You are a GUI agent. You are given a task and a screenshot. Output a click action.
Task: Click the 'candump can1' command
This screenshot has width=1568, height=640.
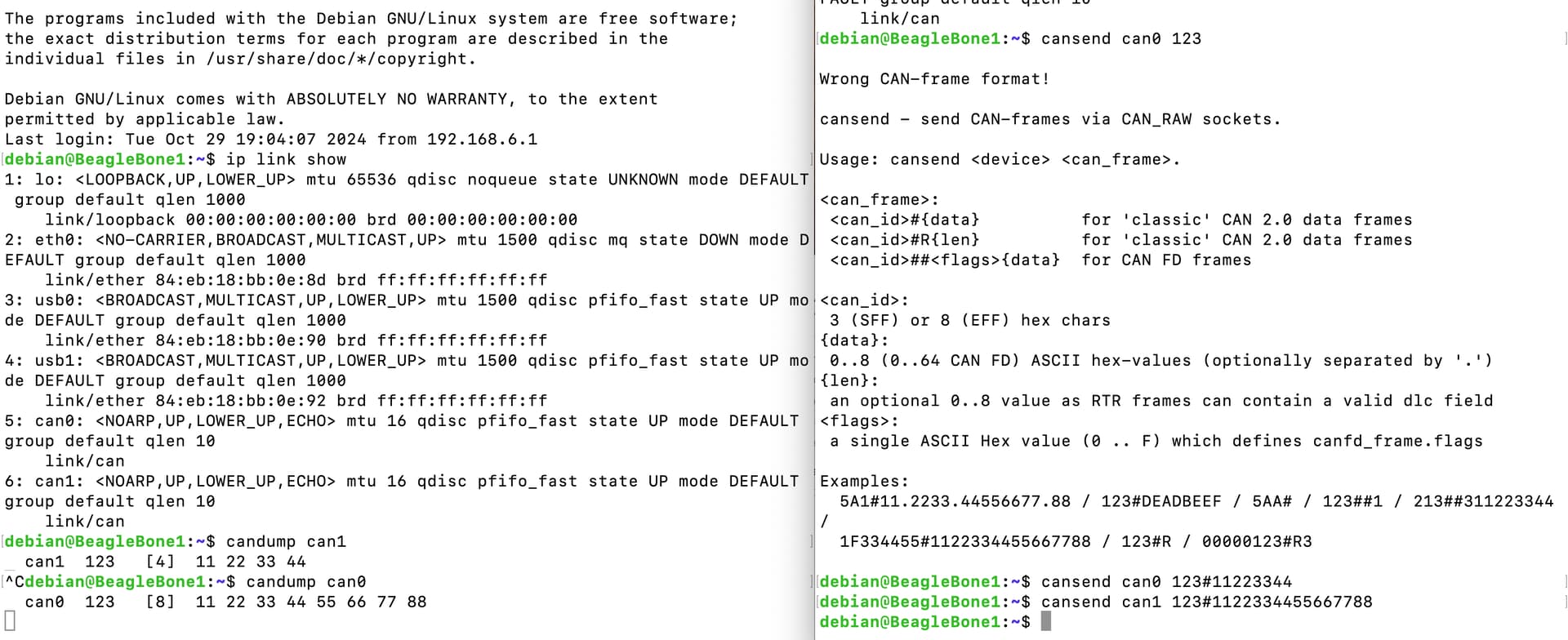click(286, 541)
